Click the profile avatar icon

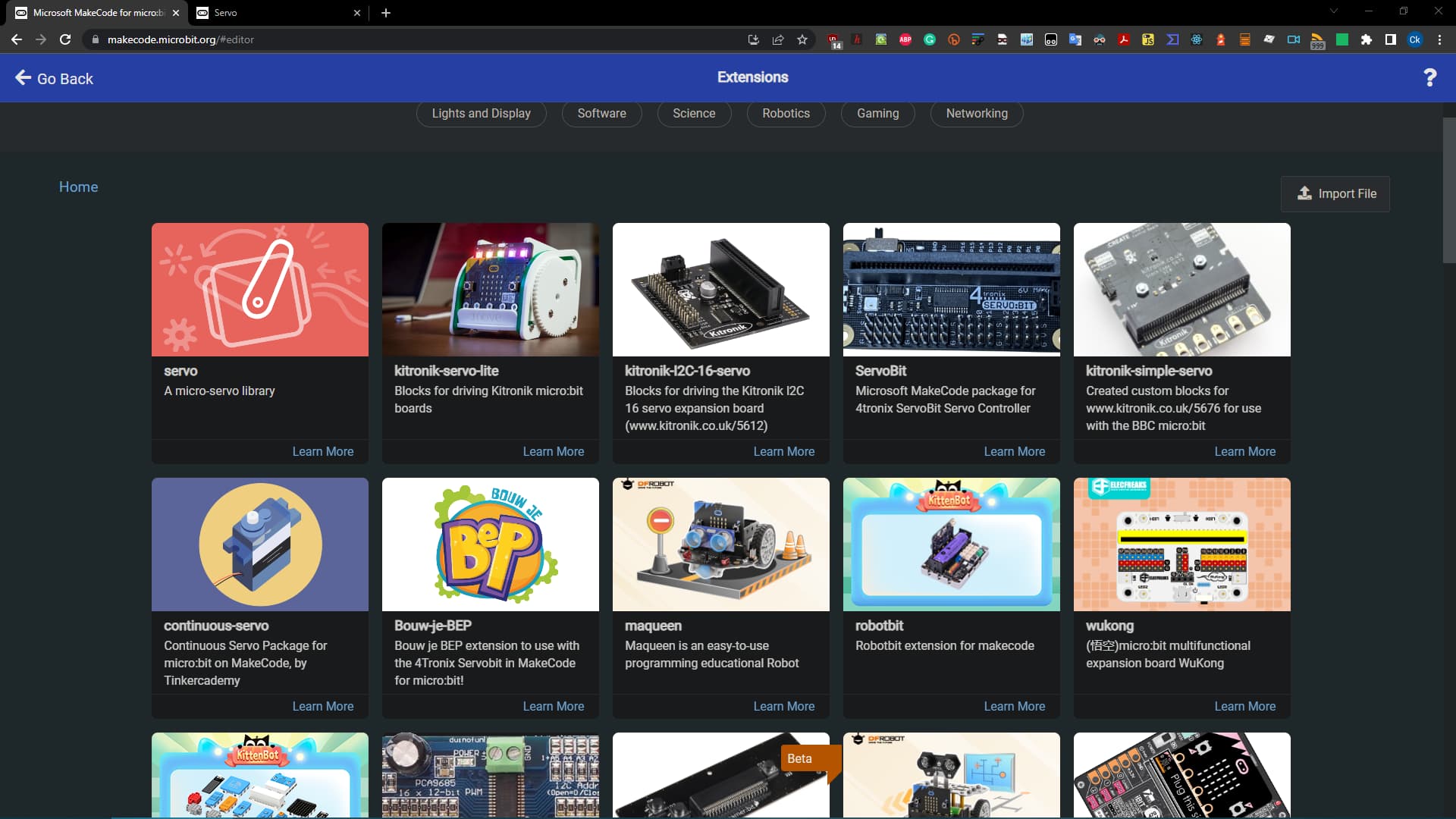coord(1415,39)
